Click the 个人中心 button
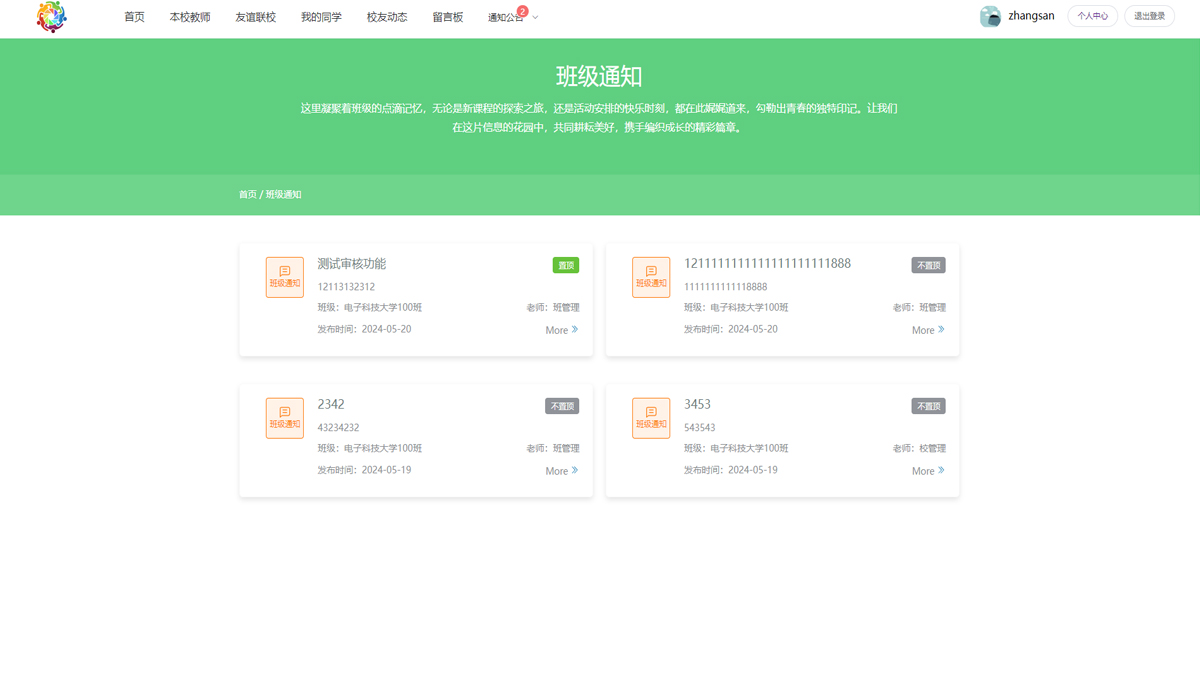 pyautogui.click(x=1092, y=16)
